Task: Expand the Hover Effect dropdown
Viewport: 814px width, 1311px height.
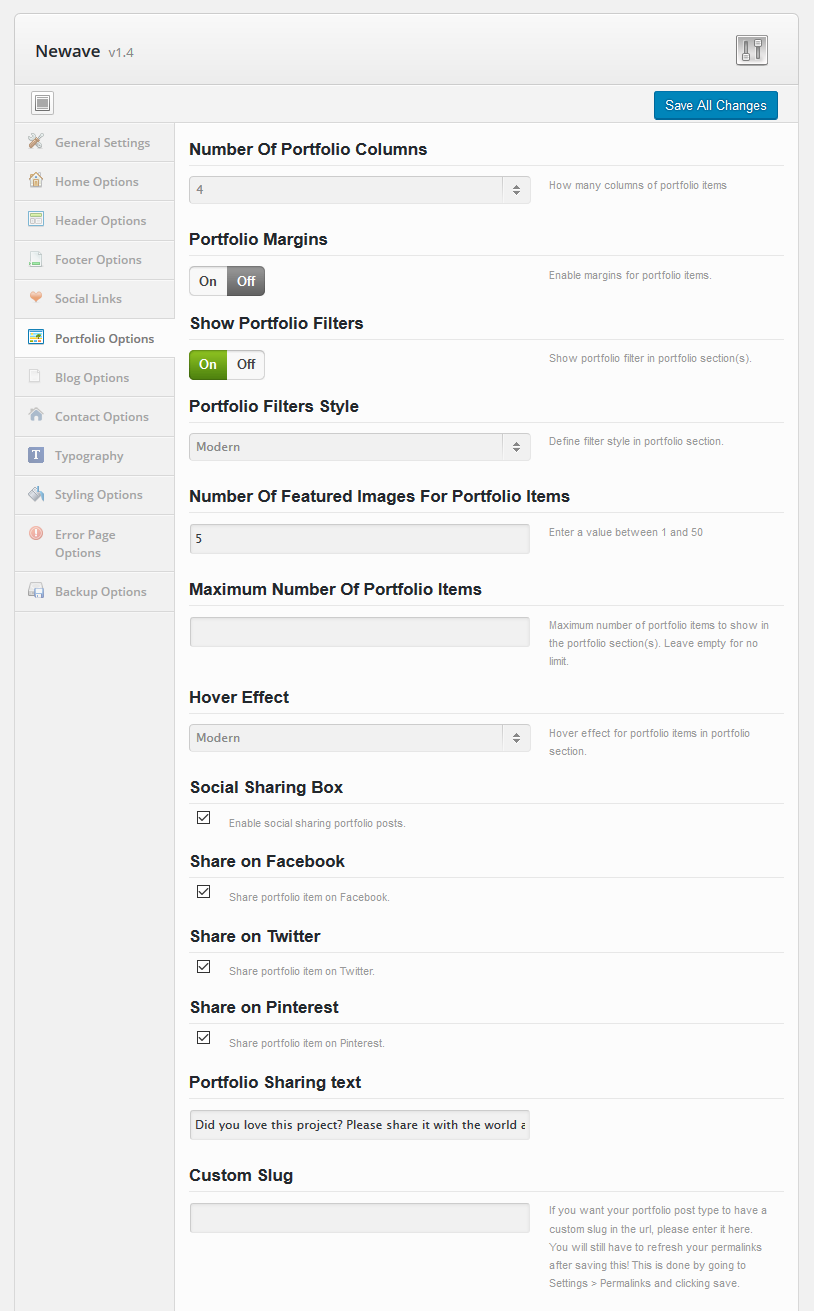Action: (360, 737)
